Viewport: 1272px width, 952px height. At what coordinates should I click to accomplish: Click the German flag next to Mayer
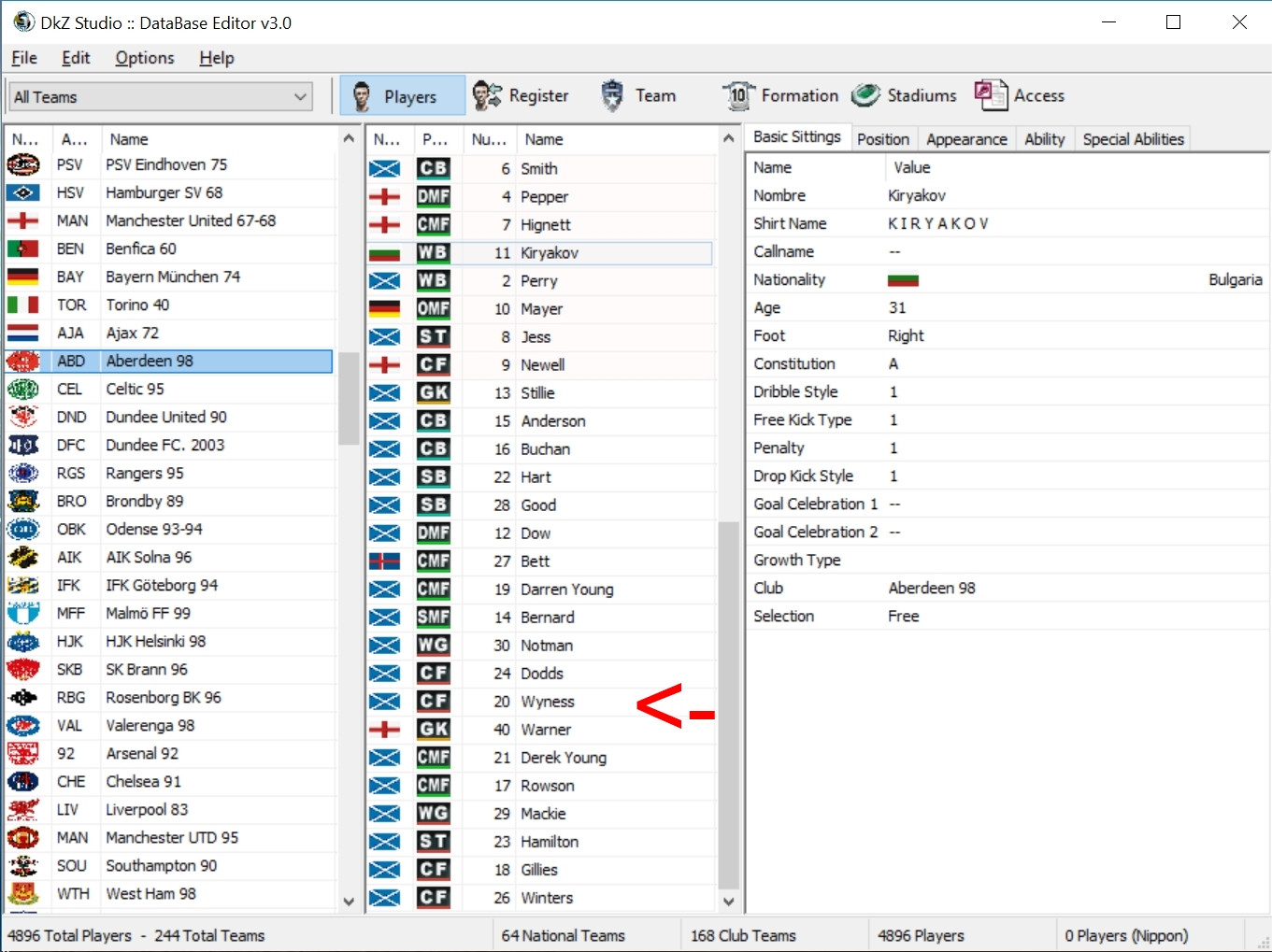tap(384, 309)
